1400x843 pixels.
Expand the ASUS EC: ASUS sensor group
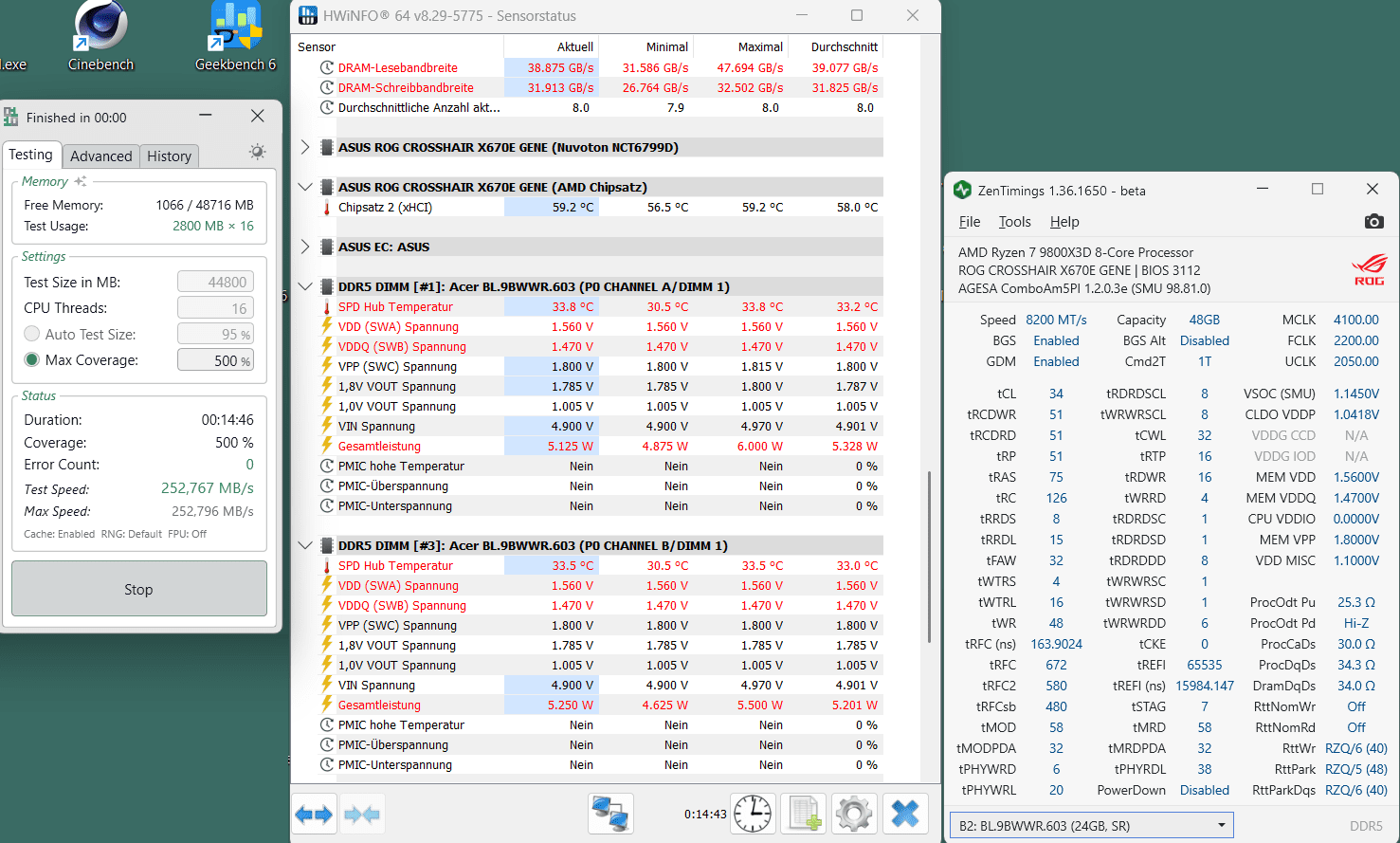click(x=304, y=247)
